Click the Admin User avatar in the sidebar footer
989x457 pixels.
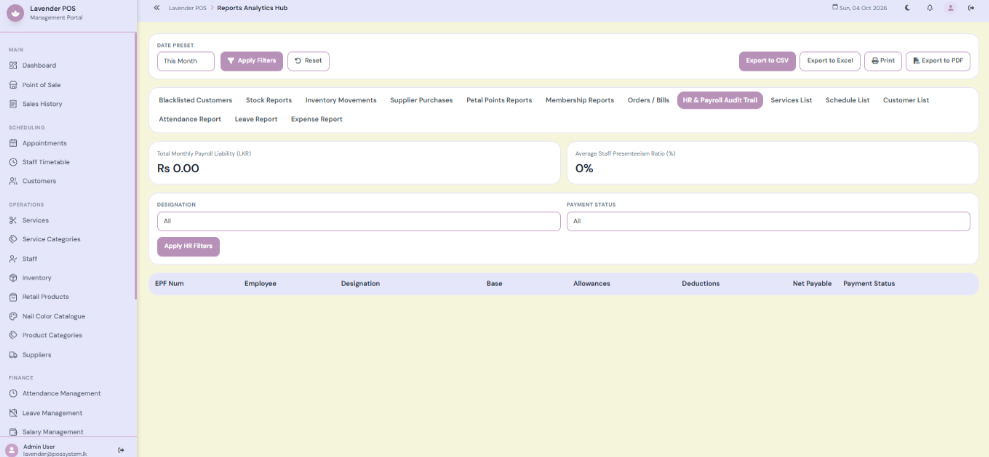point(11,449)
